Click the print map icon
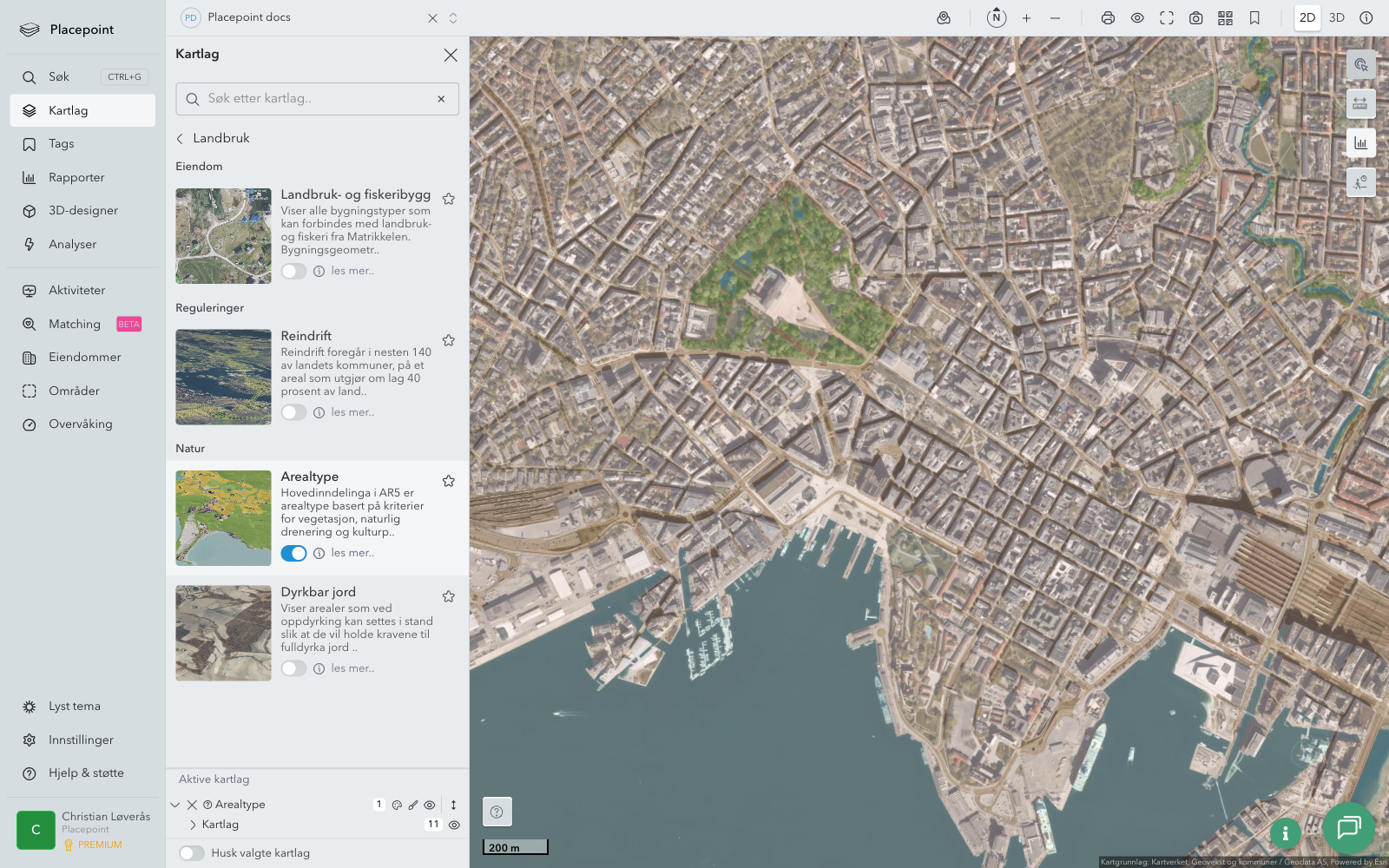Image resolution: width=1389 pixels, height=868 pixels. (1108, 18)
